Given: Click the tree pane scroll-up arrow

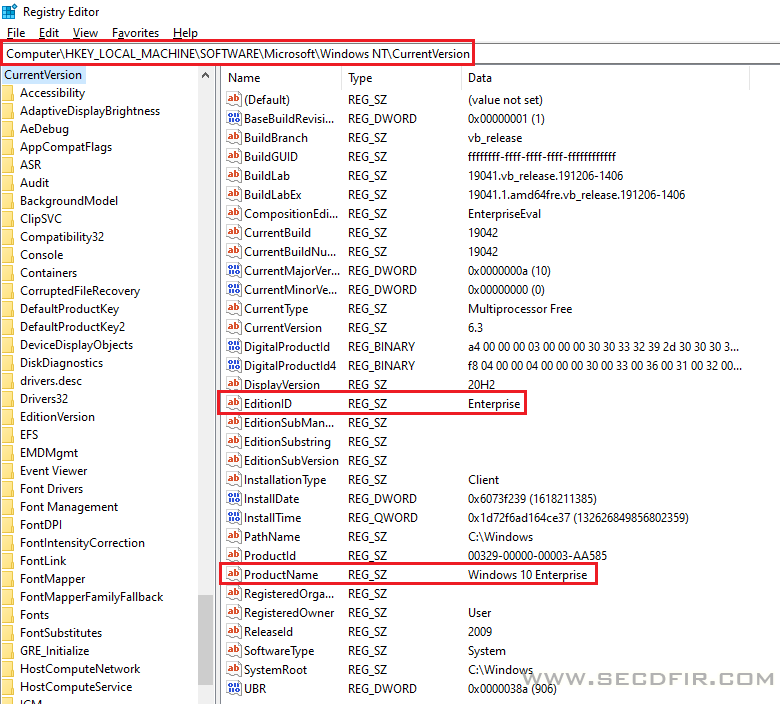Looking at the screenshot, I should (x=205, y=76).
